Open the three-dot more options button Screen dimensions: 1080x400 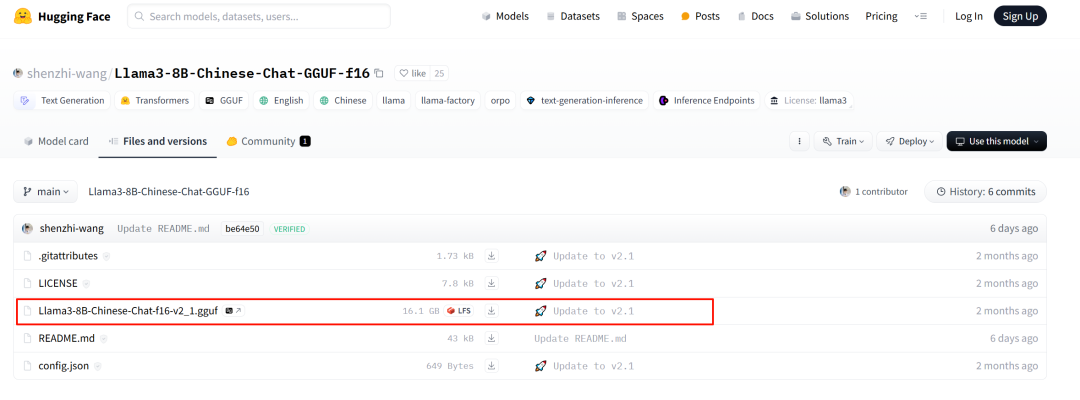point(799,141)
